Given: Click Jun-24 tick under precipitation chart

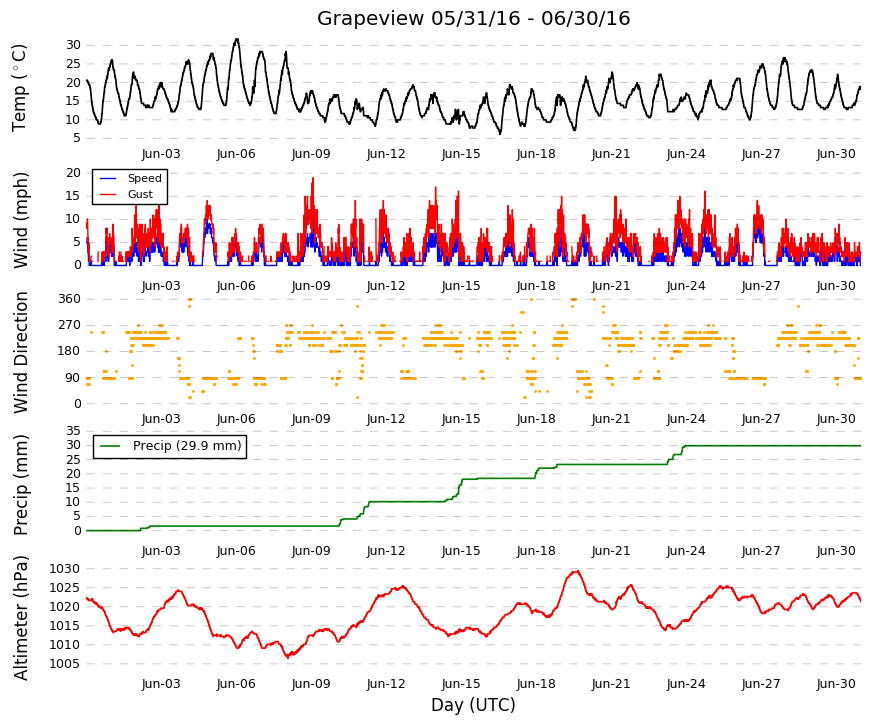Looking at the screenshot, I should tap(686, 551).
